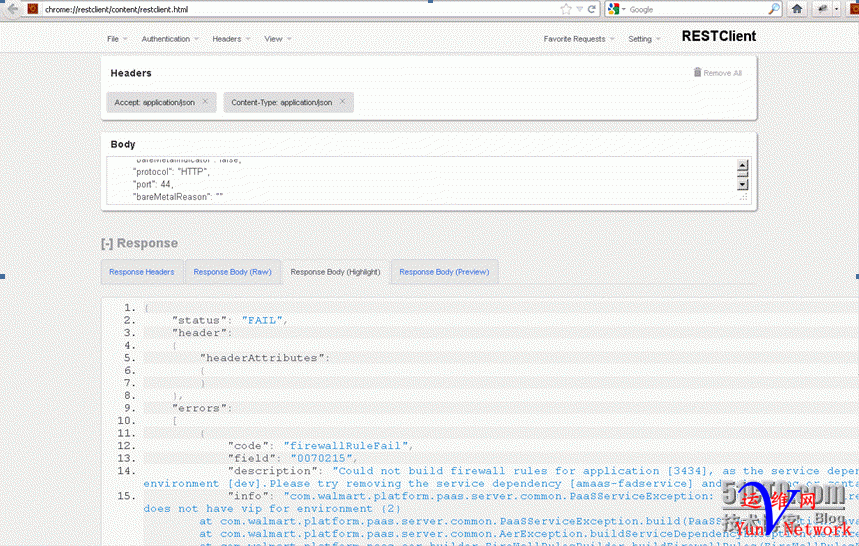The image size is (859, 546).
Task: Select the Response Body (Highlight) tab
Action: point(335,272)
